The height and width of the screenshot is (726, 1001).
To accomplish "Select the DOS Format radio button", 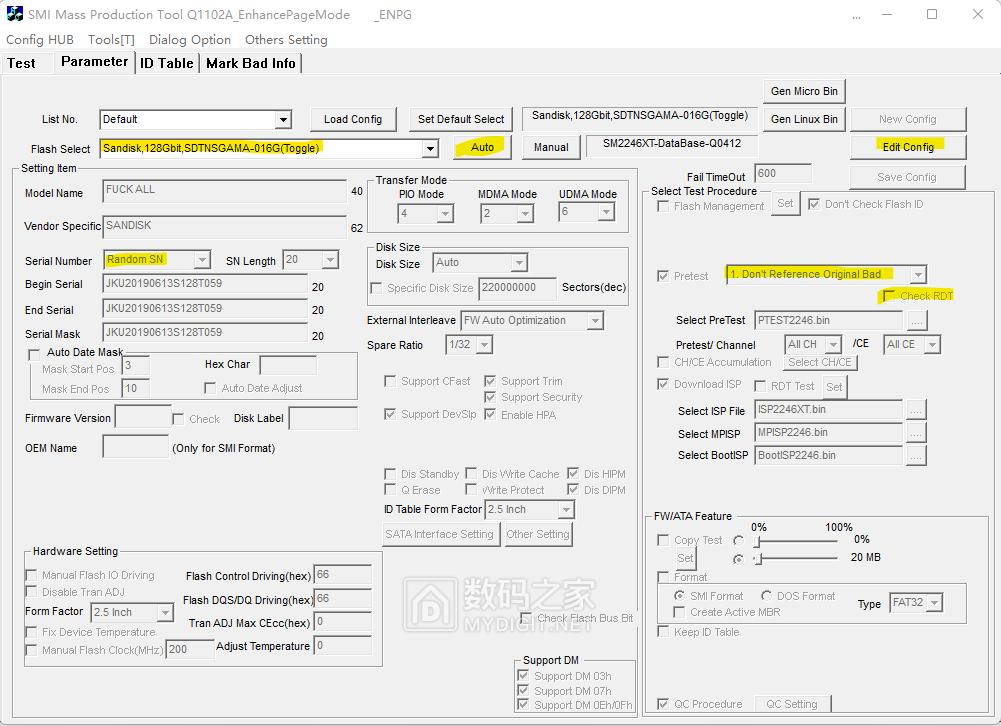I will click(x=766, y=596).
